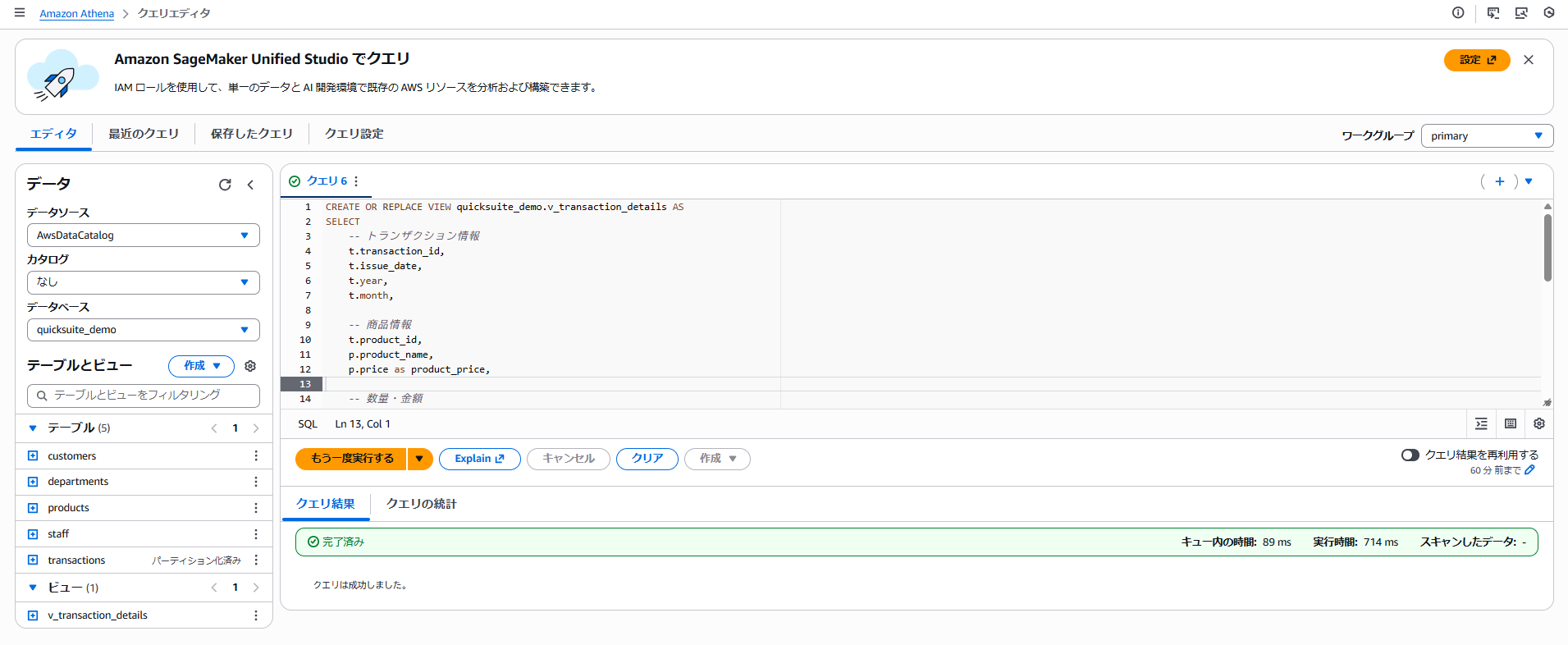Click the format query icon

click(1481, 423)
